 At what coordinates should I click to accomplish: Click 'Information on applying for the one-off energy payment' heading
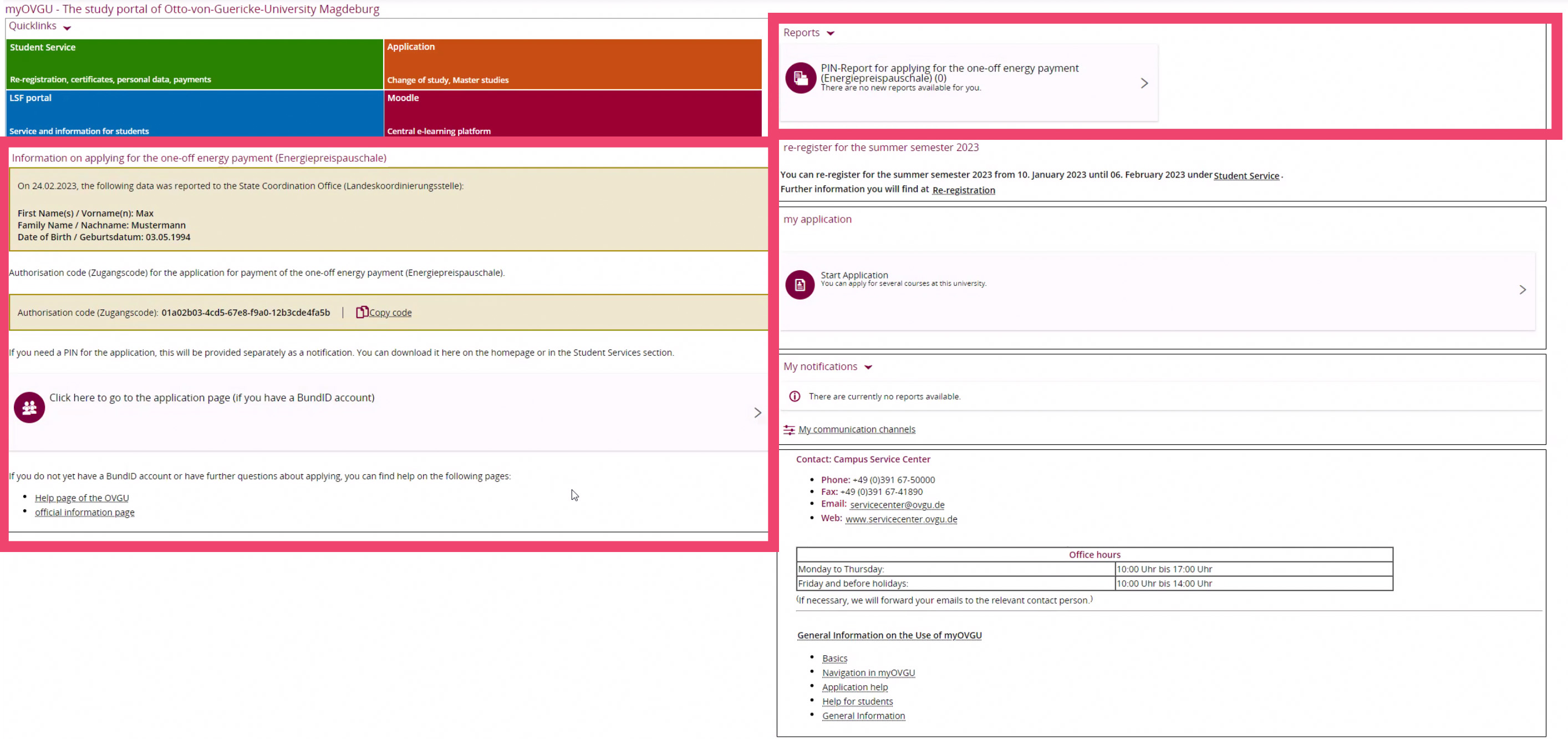(199, 159)
